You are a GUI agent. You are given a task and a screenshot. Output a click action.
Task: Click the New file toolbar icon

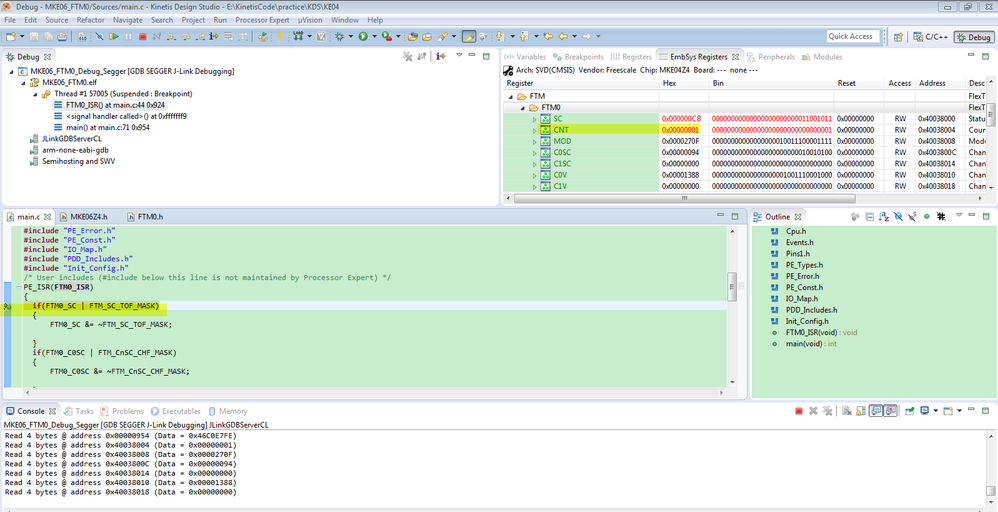pyautogui.click(x=11, y=36)
